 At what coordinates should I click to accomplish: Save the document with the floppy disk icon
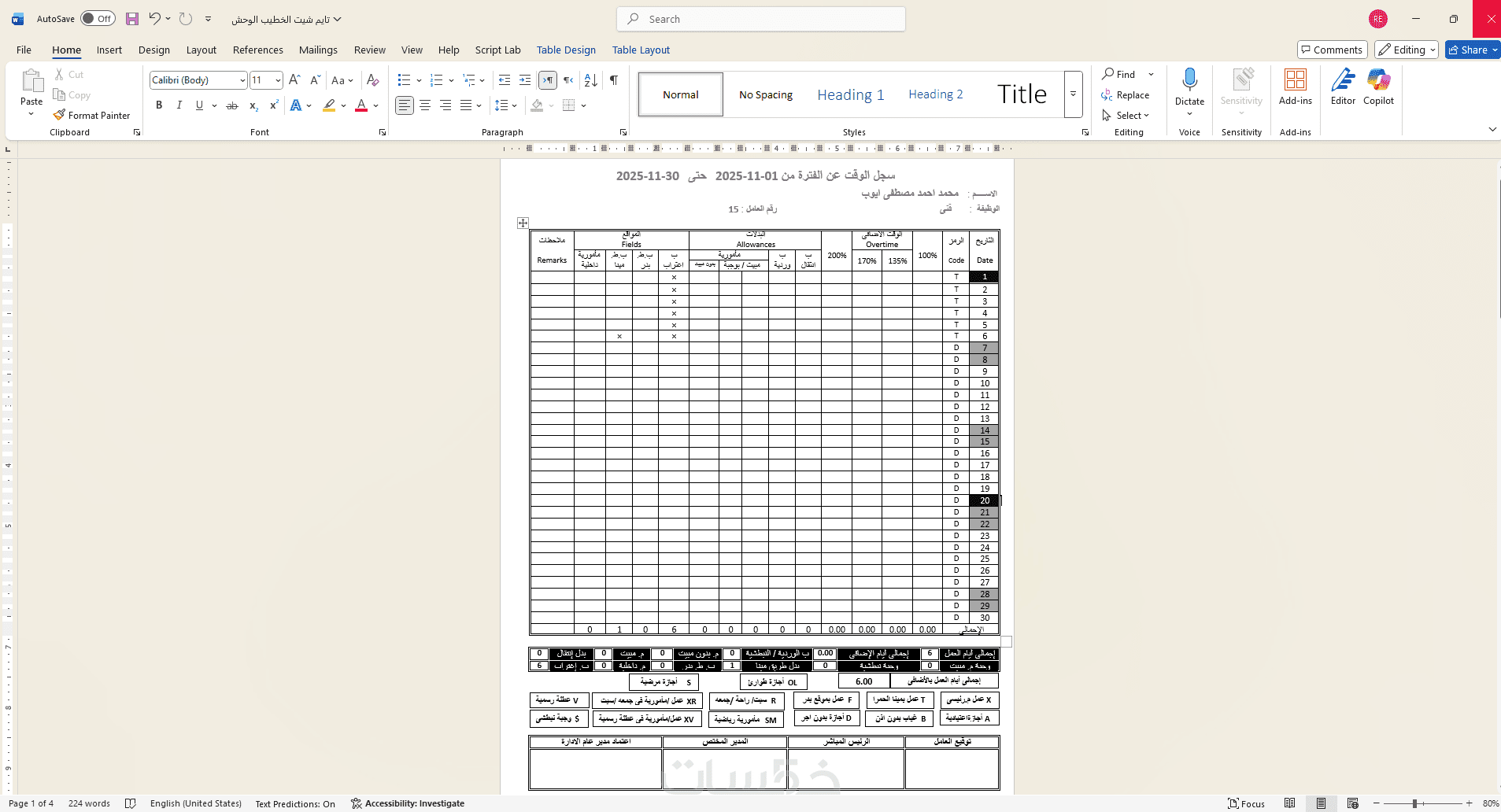coord(132,19)
